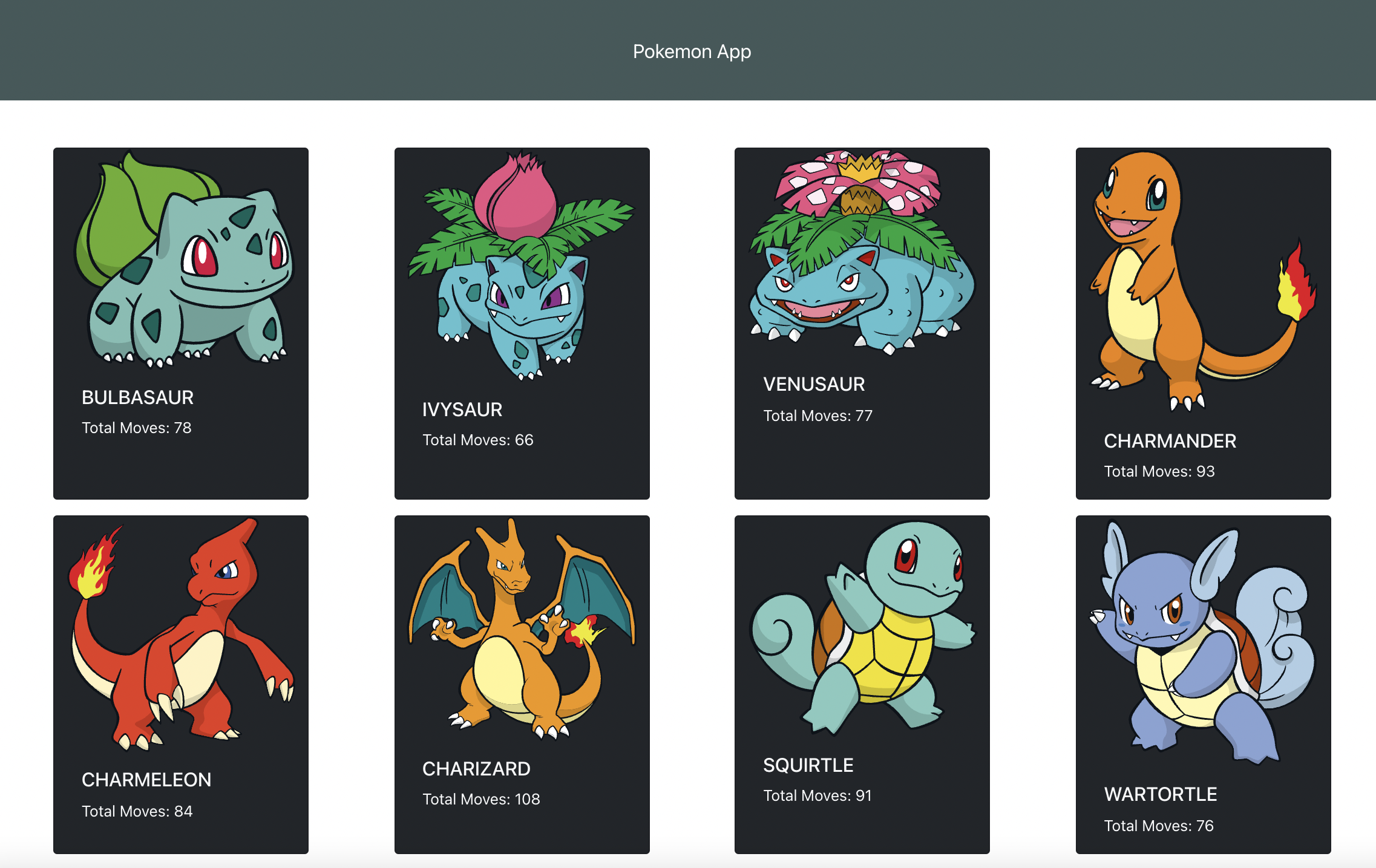The height and width of the screenshot is (868, 1376).
Task: Open the Charmeleon image
Action: click(x=181, y=634)
